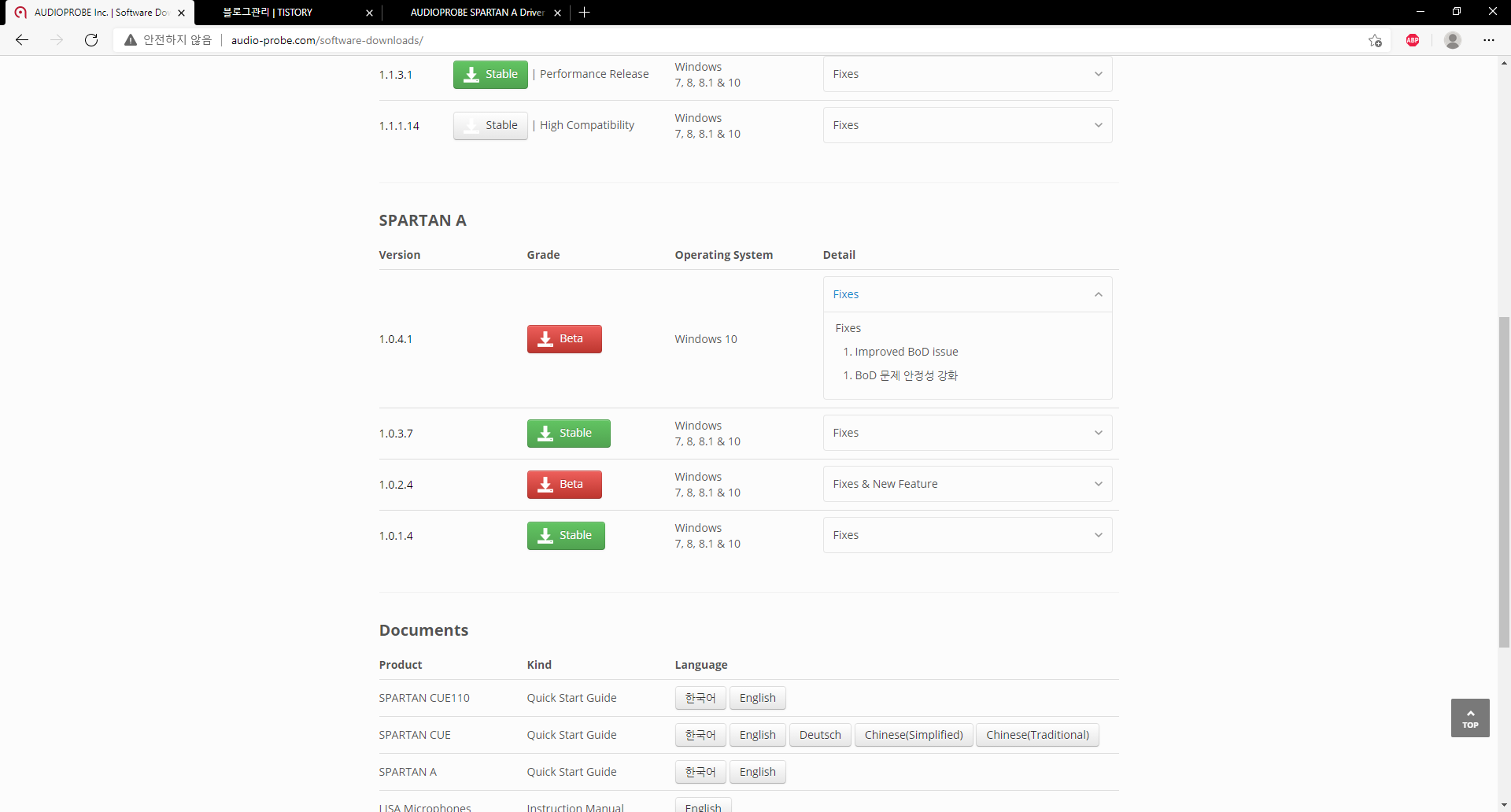
Task: Click the scrollbar down arrow
Action: point(1504,805)
